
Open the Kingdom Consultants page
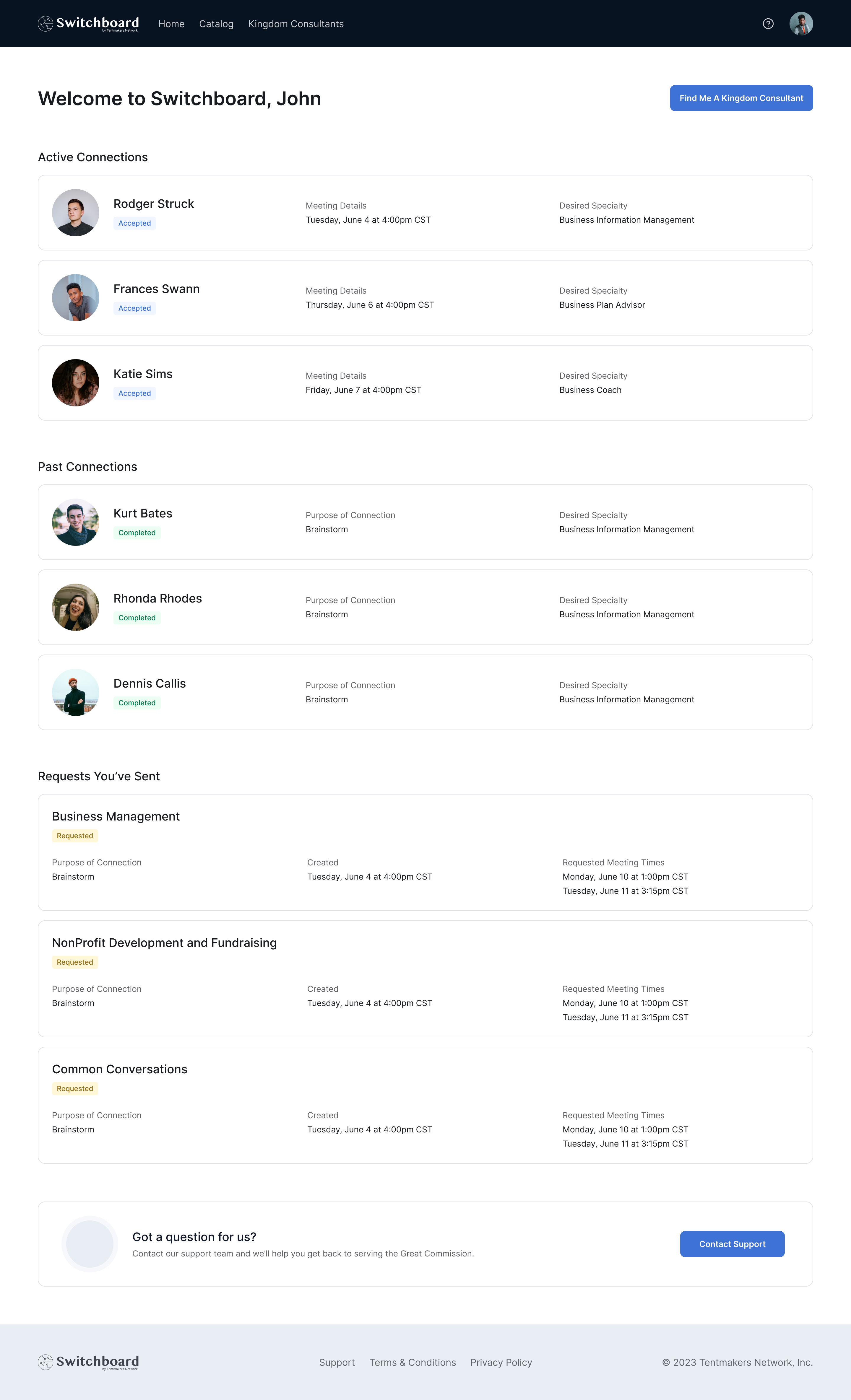(295, 23)
